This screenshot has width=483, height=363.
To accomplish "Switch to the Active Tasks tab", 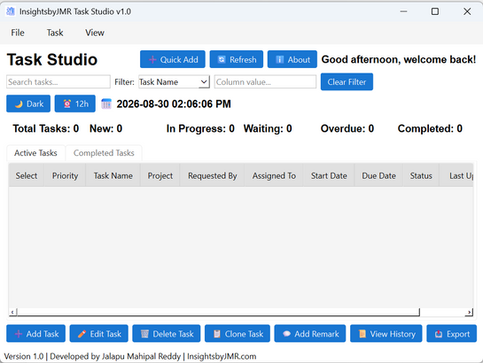I will 36,153.
